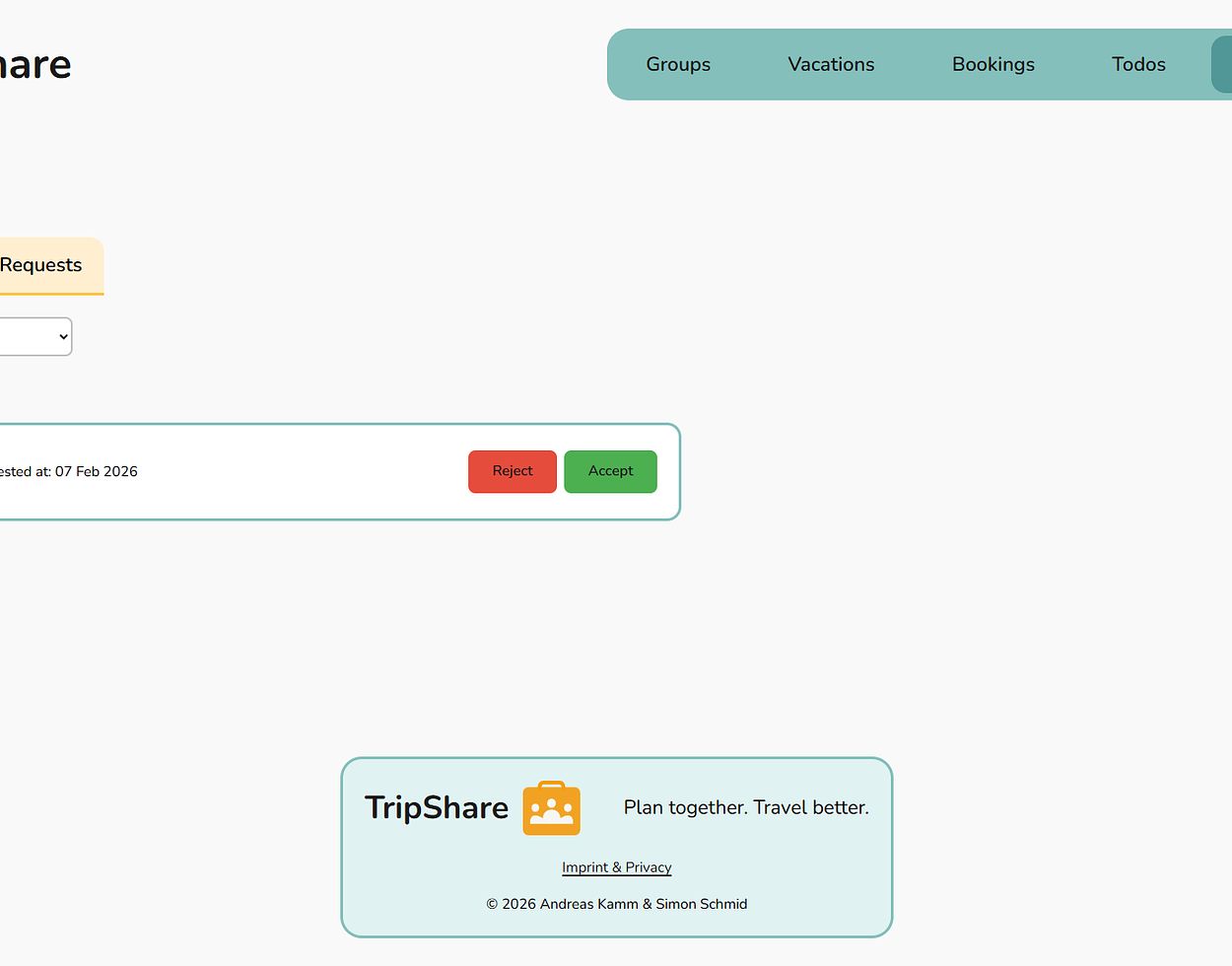Accept the pending join request
Viewport: 1232px width, 966px height.
point(610,471)
